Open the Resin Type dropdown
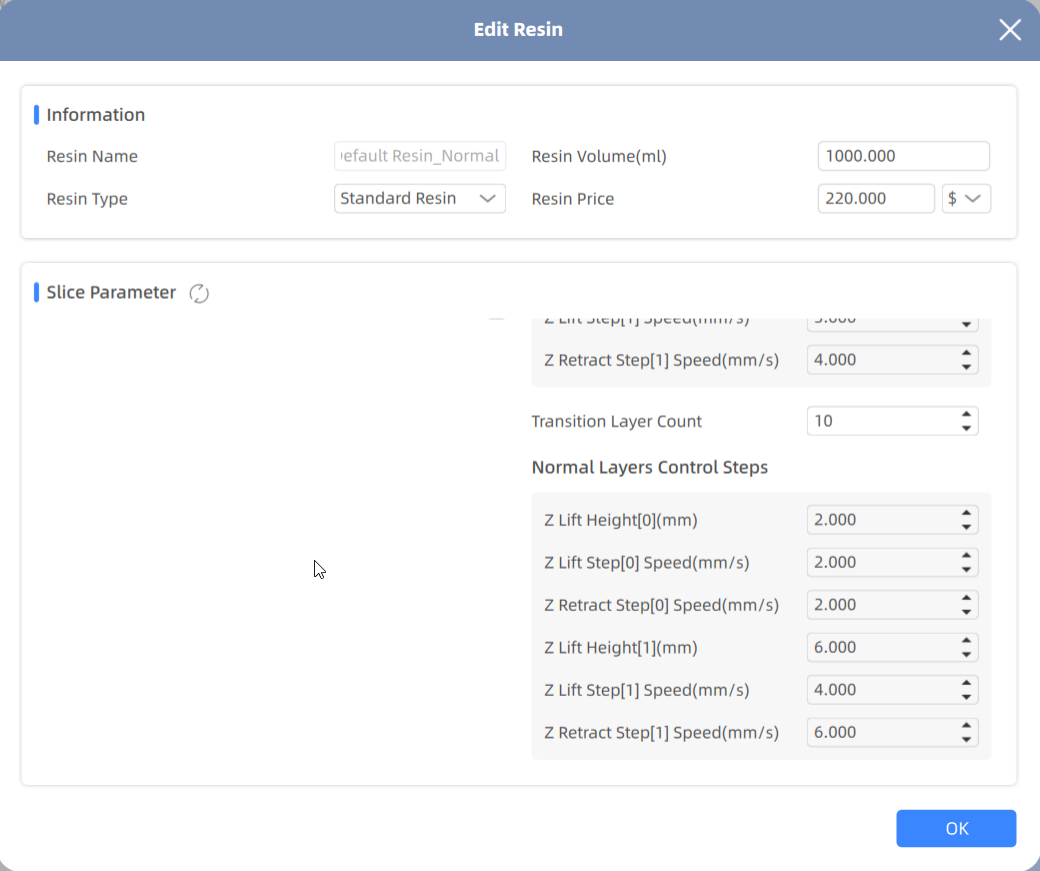 click(x=420, y=198)
